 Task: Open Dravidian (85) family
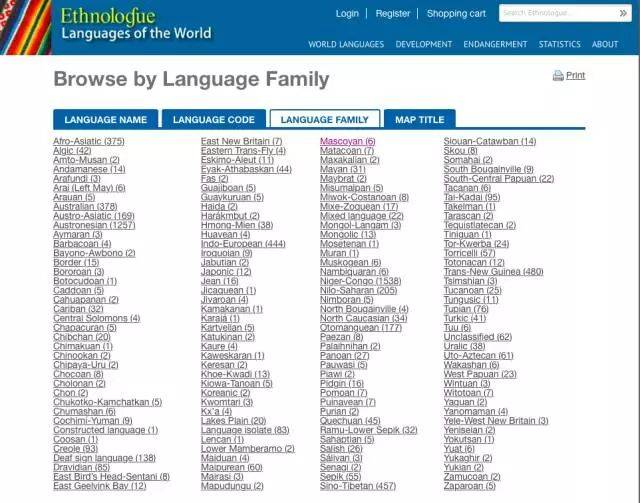pyautogui.click(x=82, y=467)
